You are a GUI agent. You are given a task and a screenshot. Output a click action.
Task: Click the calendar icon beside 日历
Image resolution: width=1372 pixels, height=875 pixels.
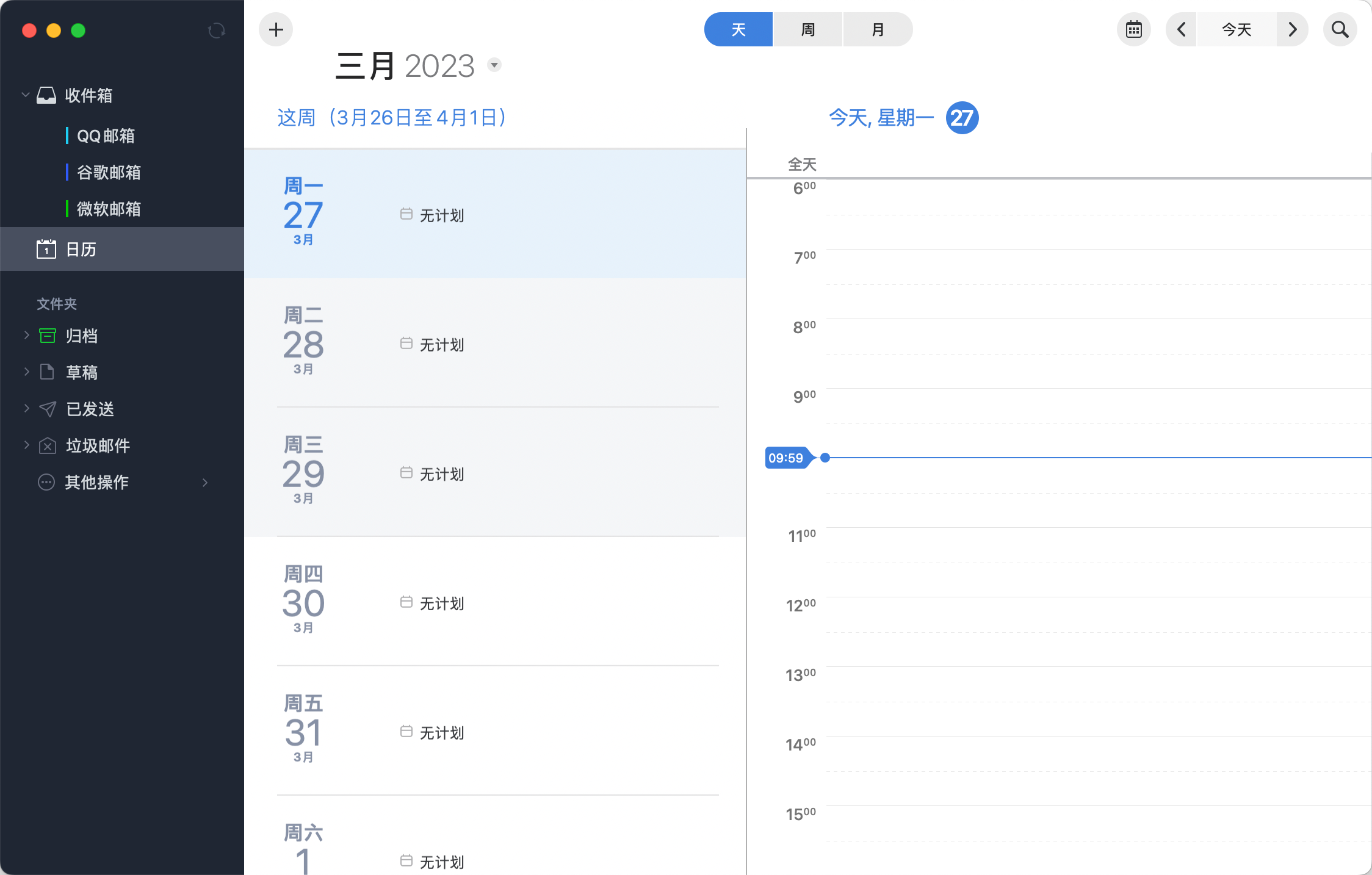point(46,249)
